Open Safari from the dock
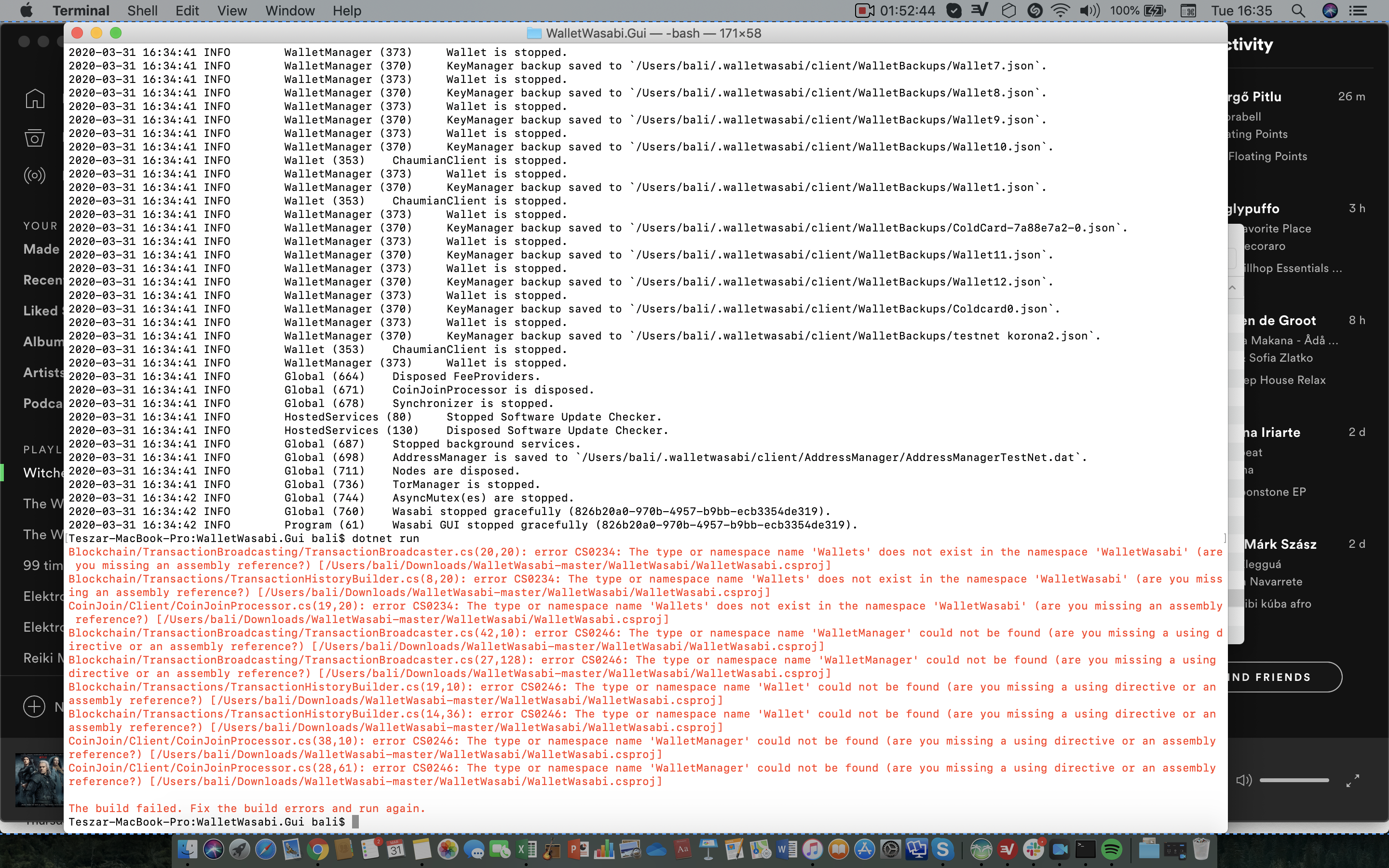The width and height of the screenshot is (1389, 868). click(x=265, y=850)
